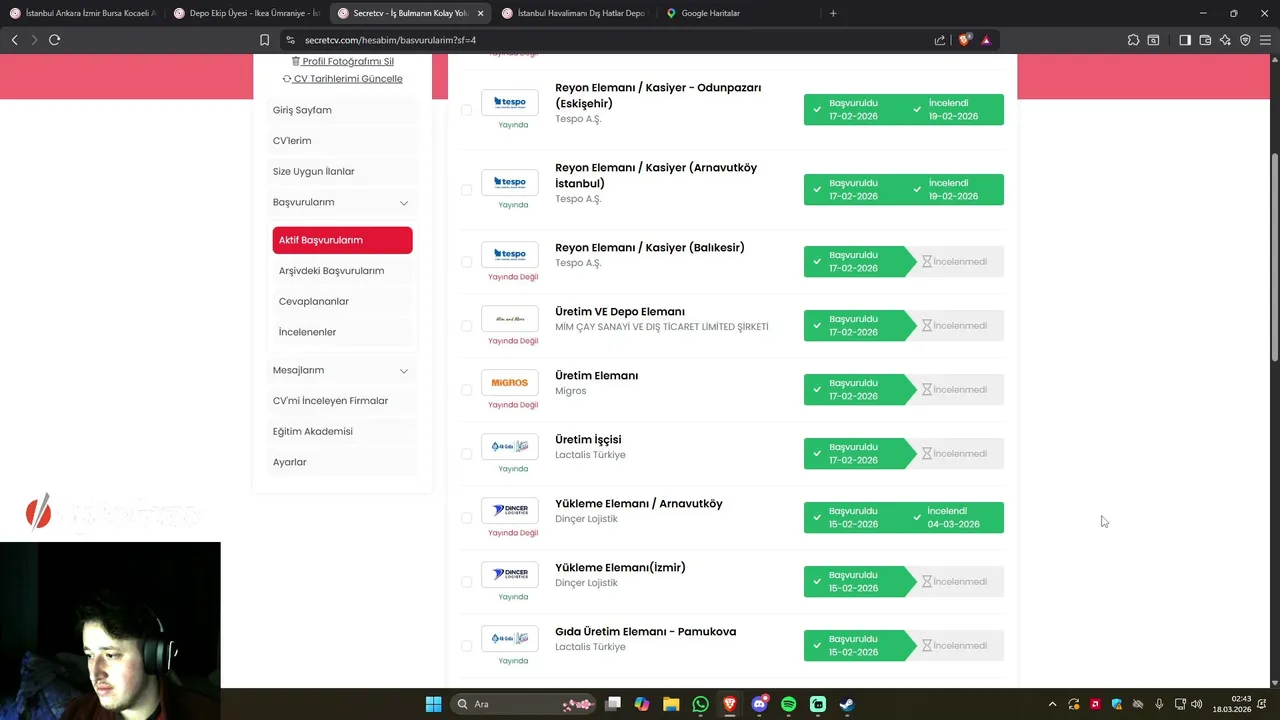Open CV'mi İnceleyen Firmalar
Viewport: 1280px width, 720px height.
click(x=342, y=401)
